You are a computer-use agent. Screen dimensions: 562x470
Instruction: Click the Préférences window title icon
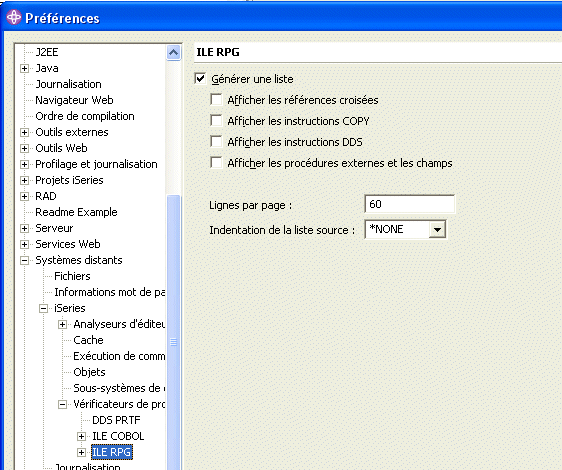click(14, 17)
